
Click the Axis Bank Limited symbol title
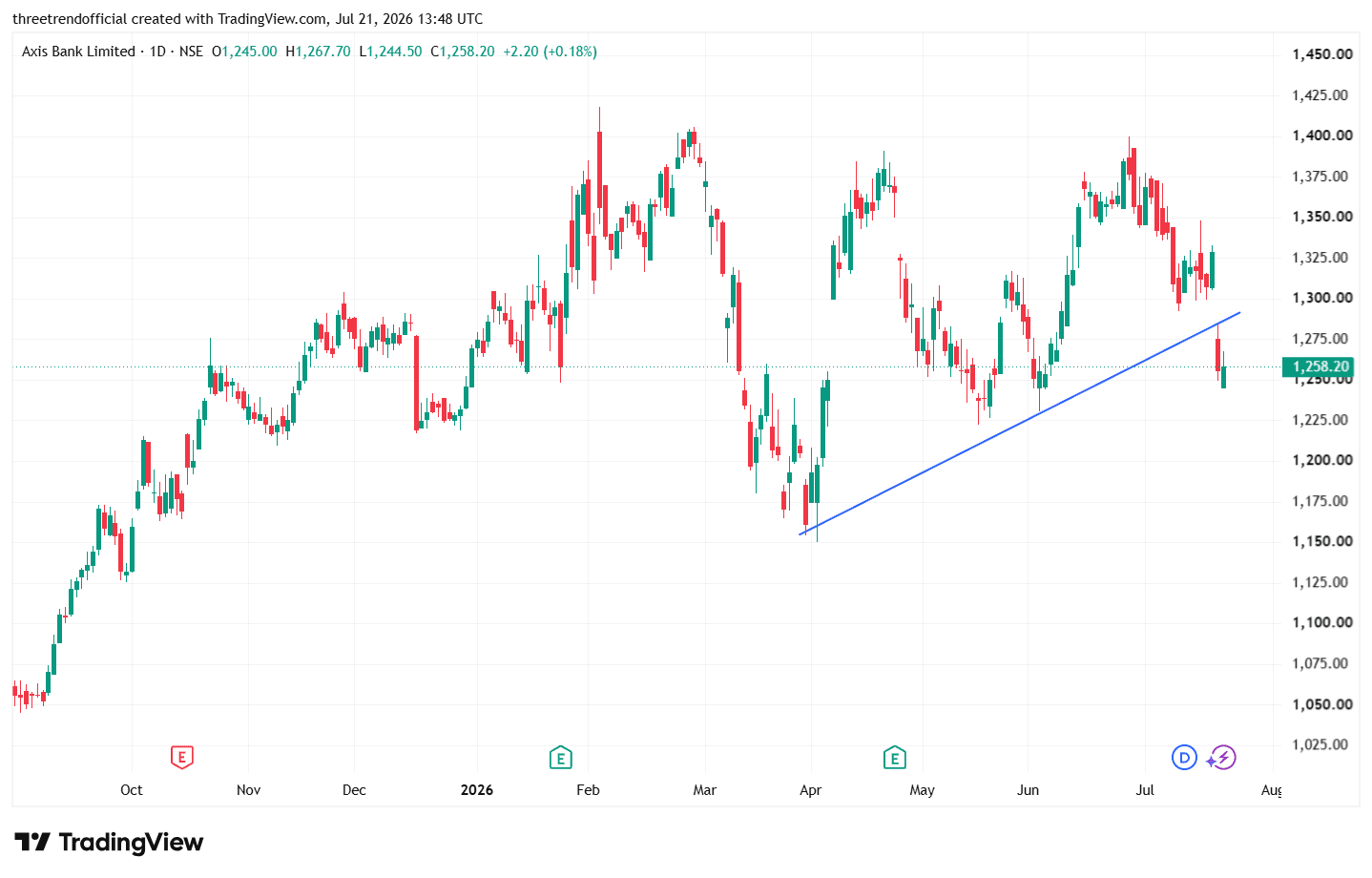78,52
